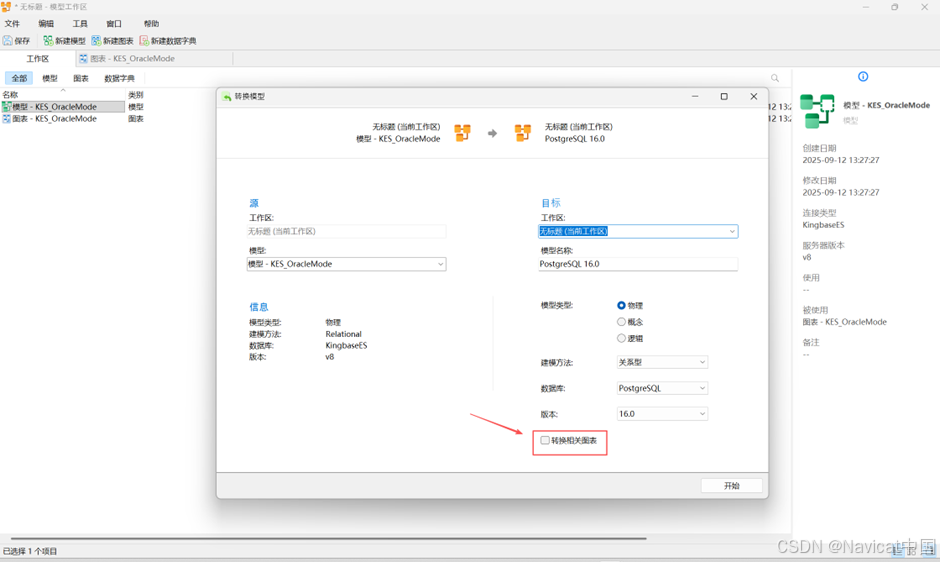Select the 数据字典 filter tab
This screenshot has height=562, width=940.
click(x=119, y=78)
